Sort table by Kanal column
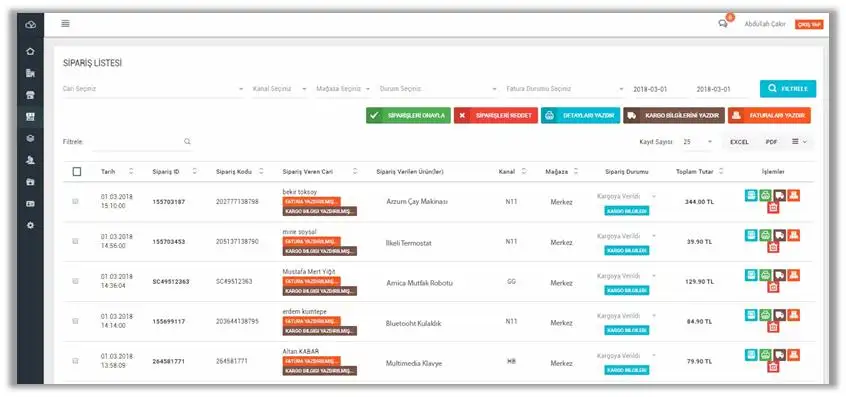846x397 pixels. (x=524, y=172)
